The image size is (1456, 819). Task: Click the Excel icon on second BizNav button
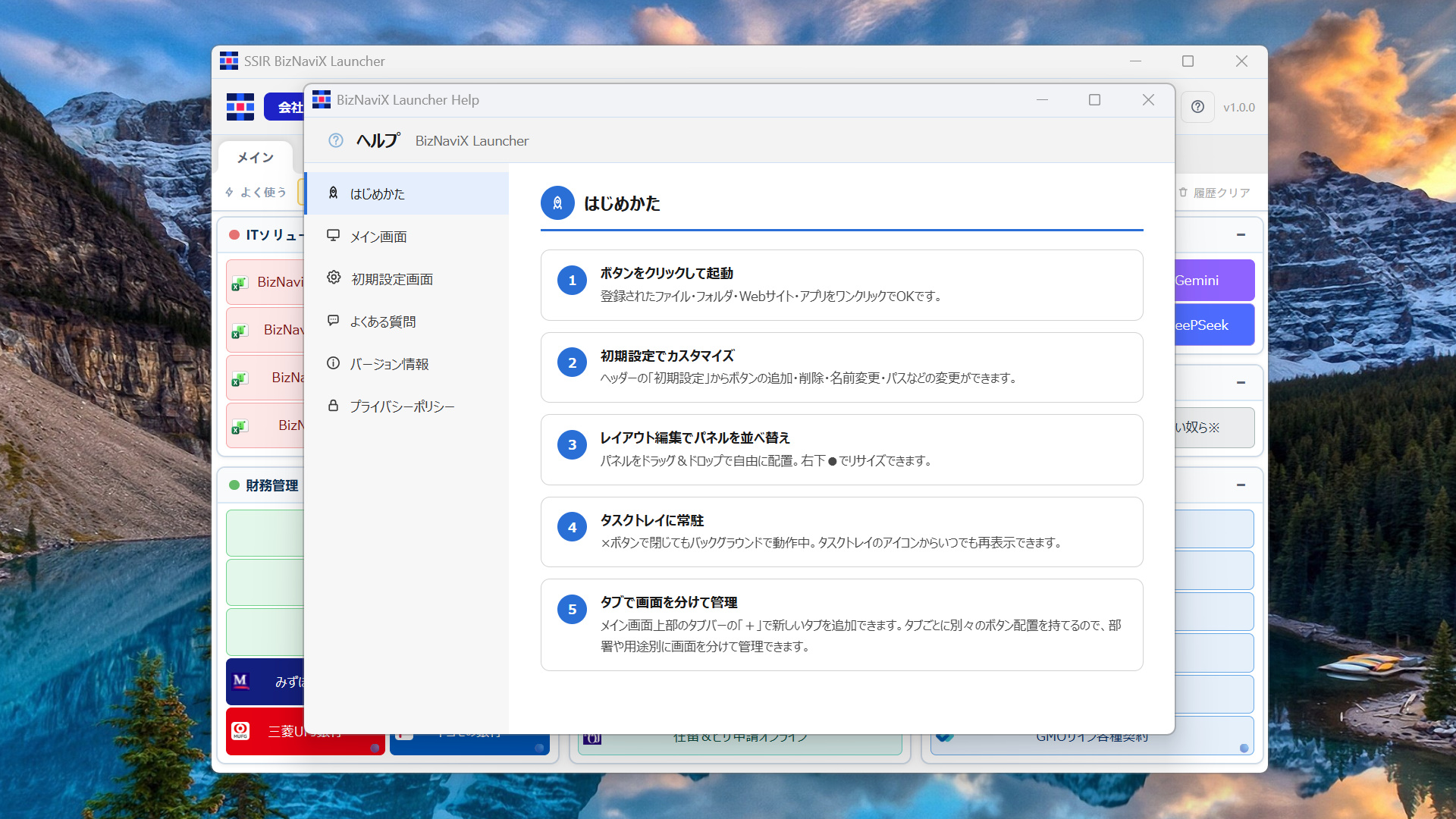[240, 331]
